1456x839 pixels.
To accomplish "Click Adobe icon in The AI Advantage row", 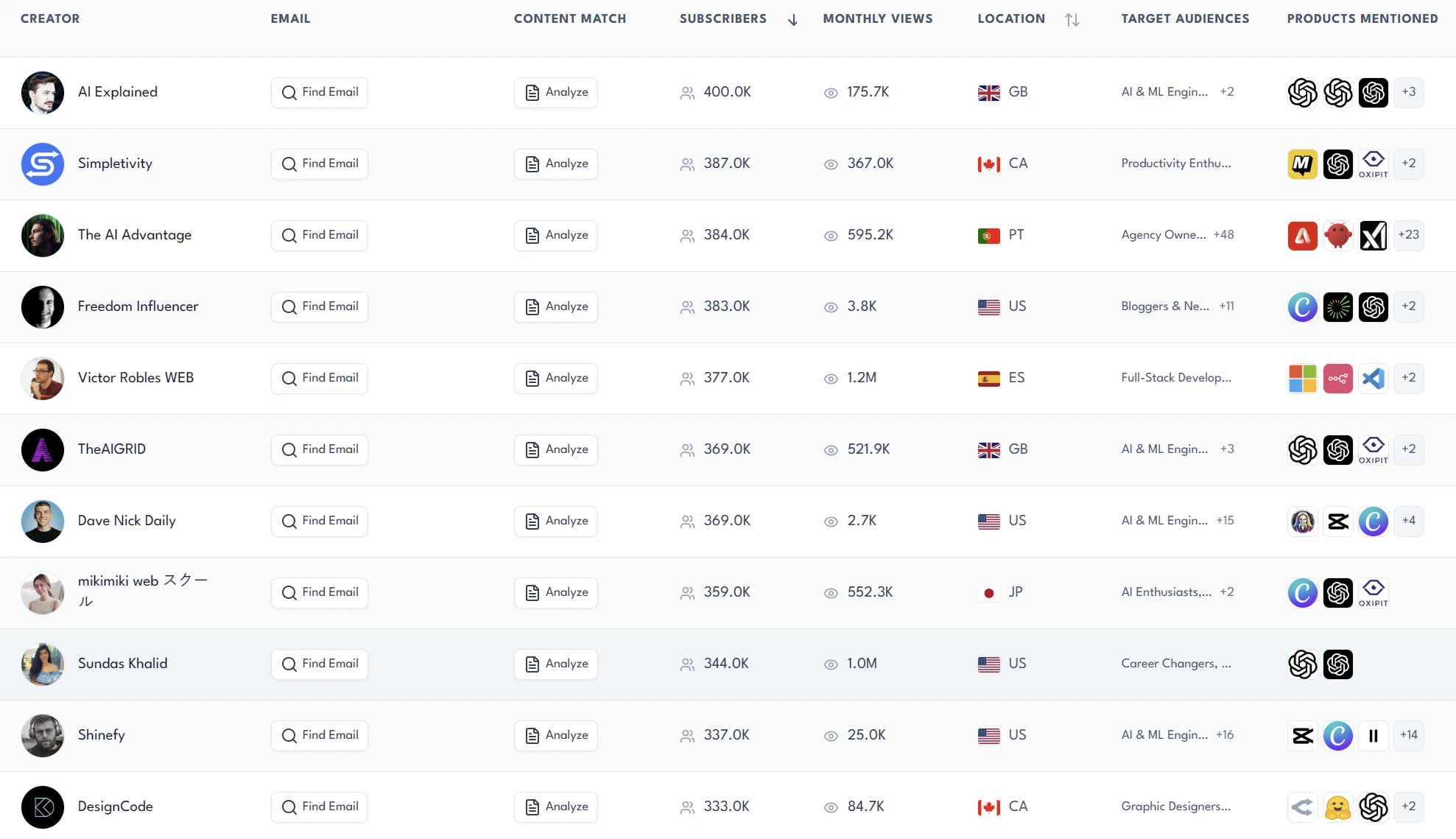I will (1302, 236).
